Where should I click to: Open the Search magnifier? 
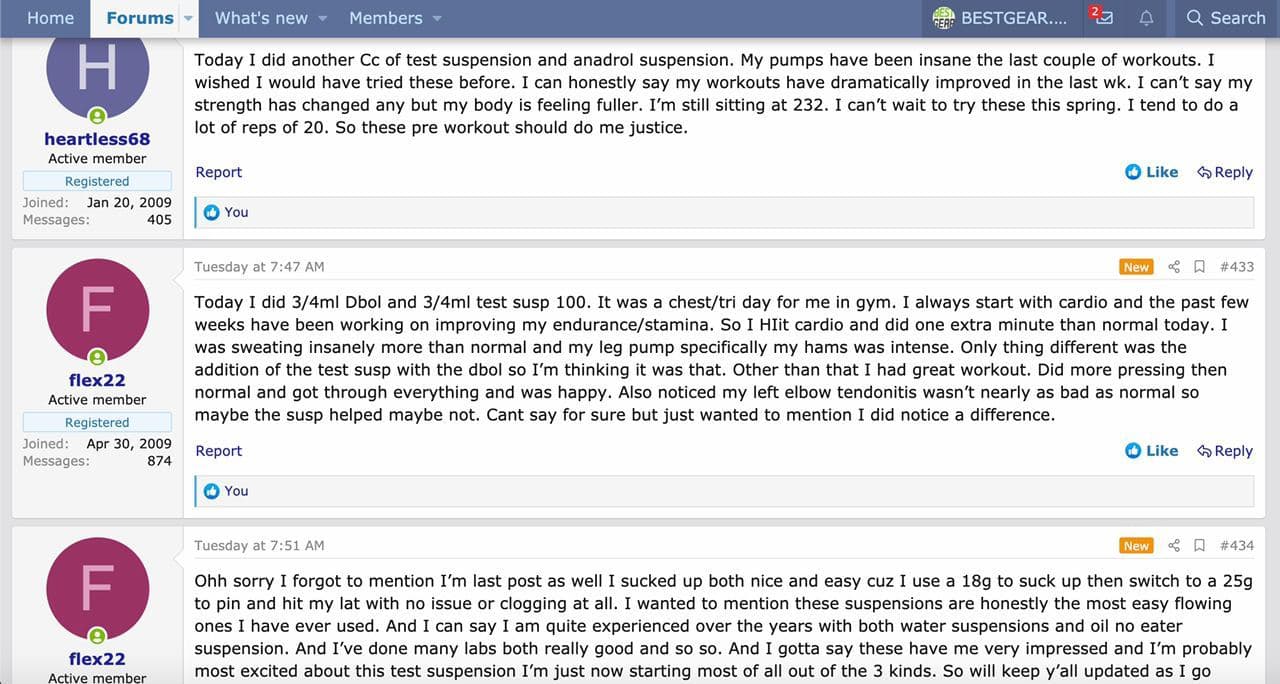[1195, 18]
